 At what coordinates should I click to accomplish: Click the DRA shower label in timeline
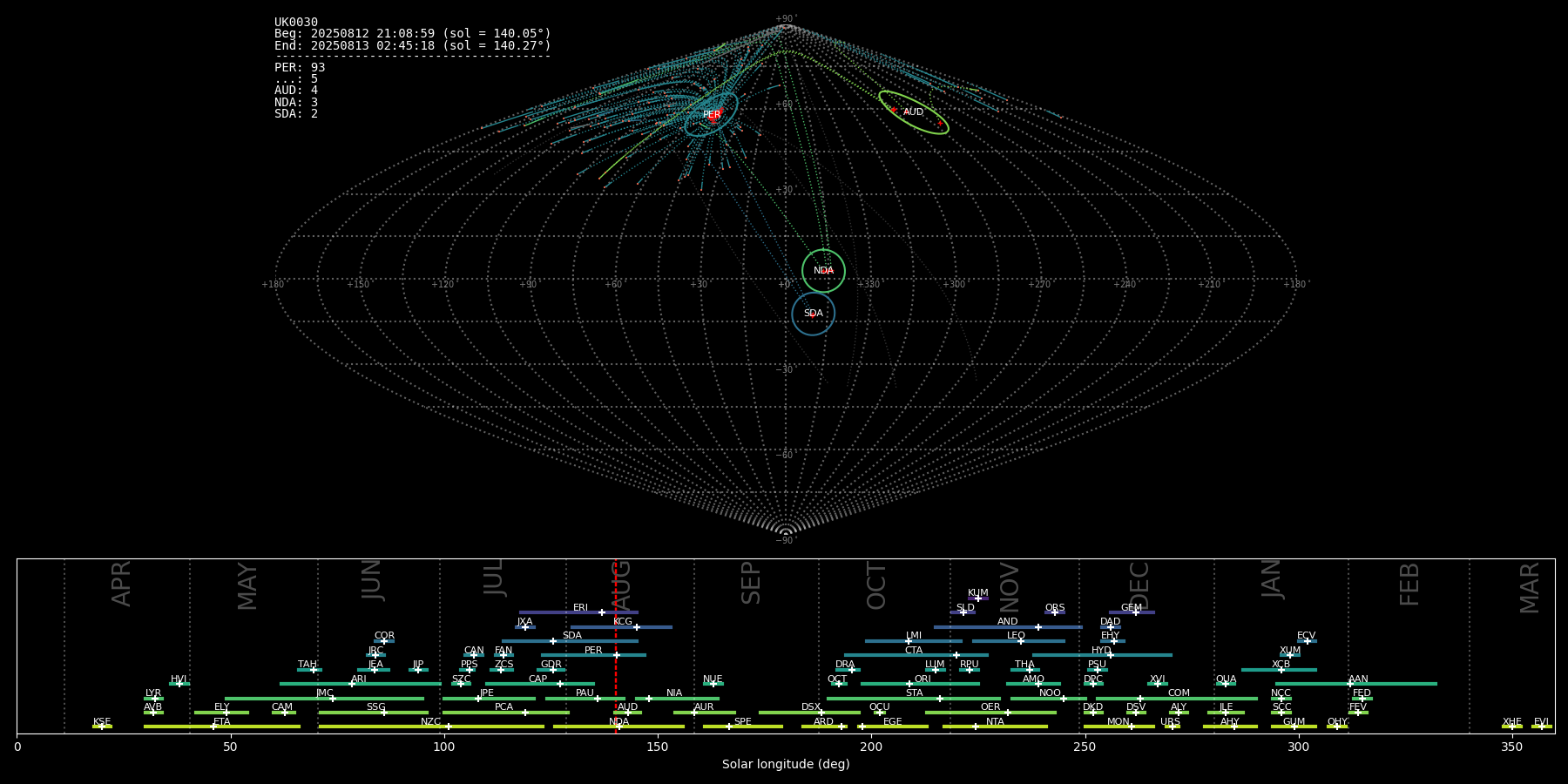(845, 665)
